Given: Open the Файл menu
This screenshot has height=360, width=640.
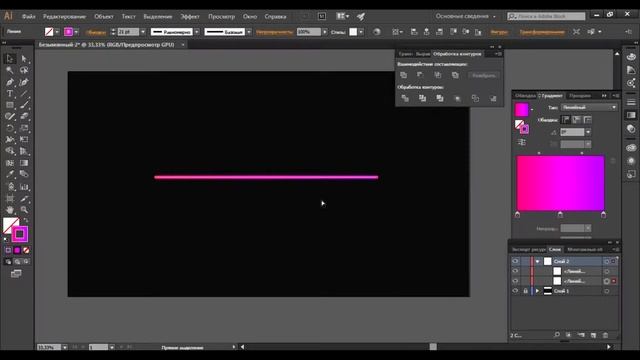Looking at the screenshot, I should (x=29, y=17).
